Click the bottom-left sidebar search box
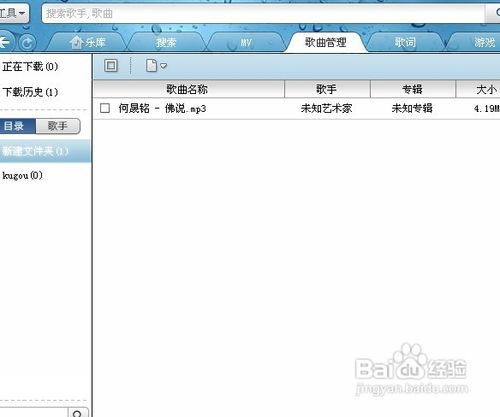This screenshot has height=417, width=500. 33,413
